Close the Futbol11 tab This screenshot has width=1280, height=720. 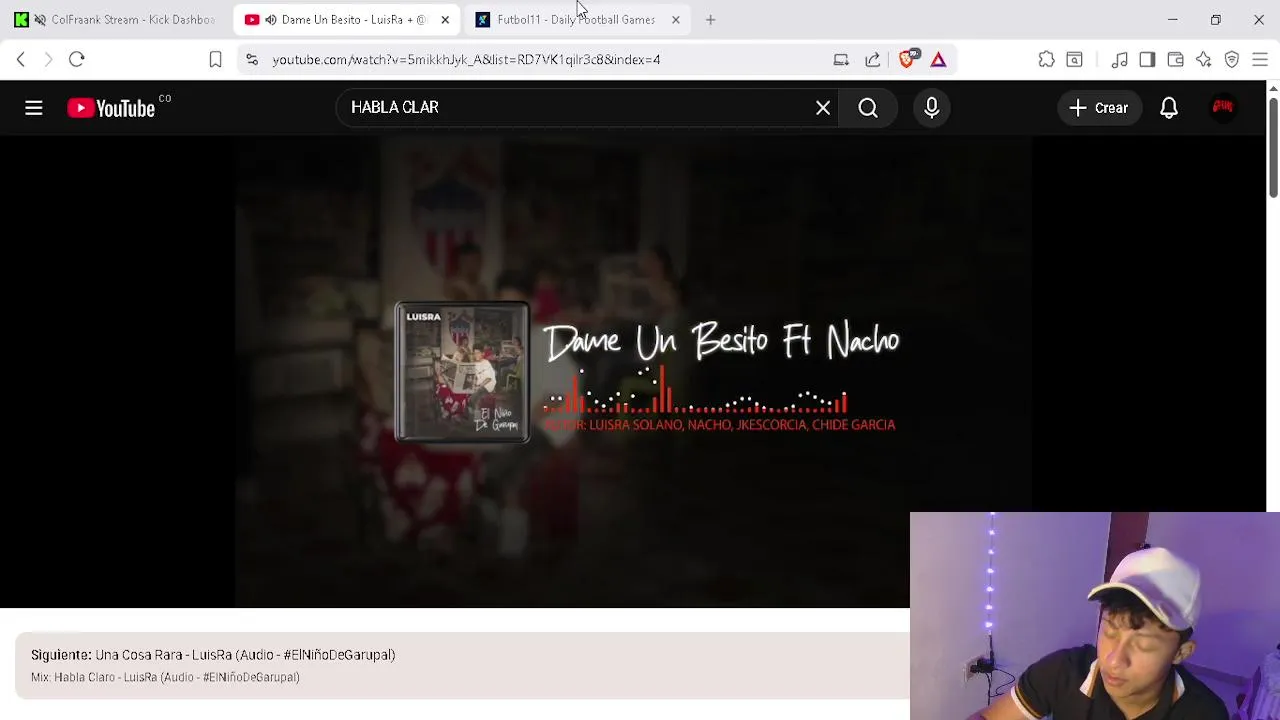(676, 20)
